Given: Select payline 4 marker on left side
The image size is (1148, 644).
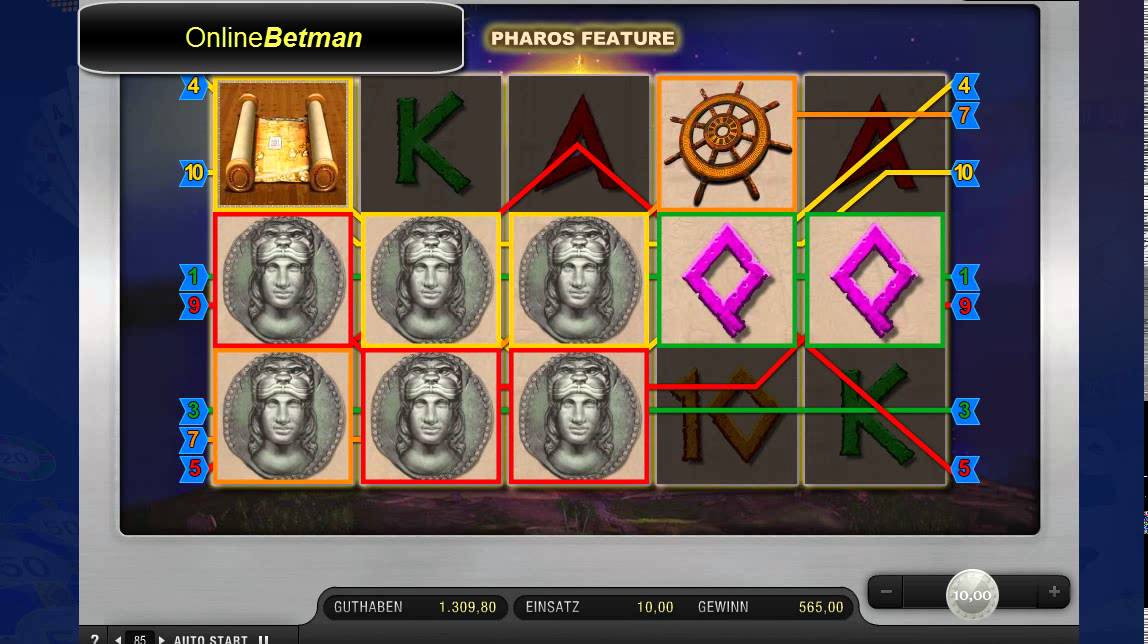Looking at the screenshot, I should (194, 86).
